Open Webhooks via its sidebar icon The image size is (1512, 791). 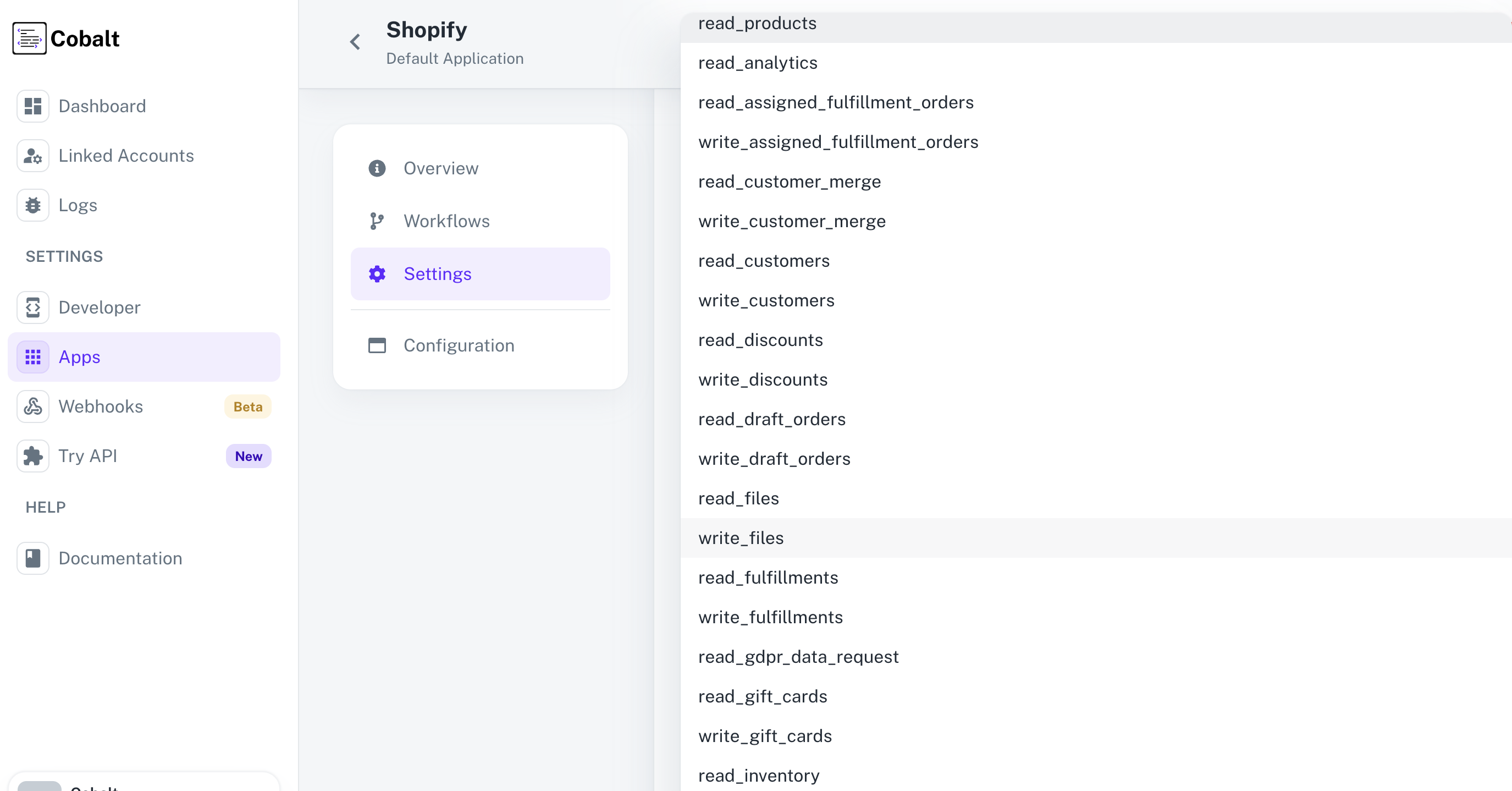[x=33, y=406]
